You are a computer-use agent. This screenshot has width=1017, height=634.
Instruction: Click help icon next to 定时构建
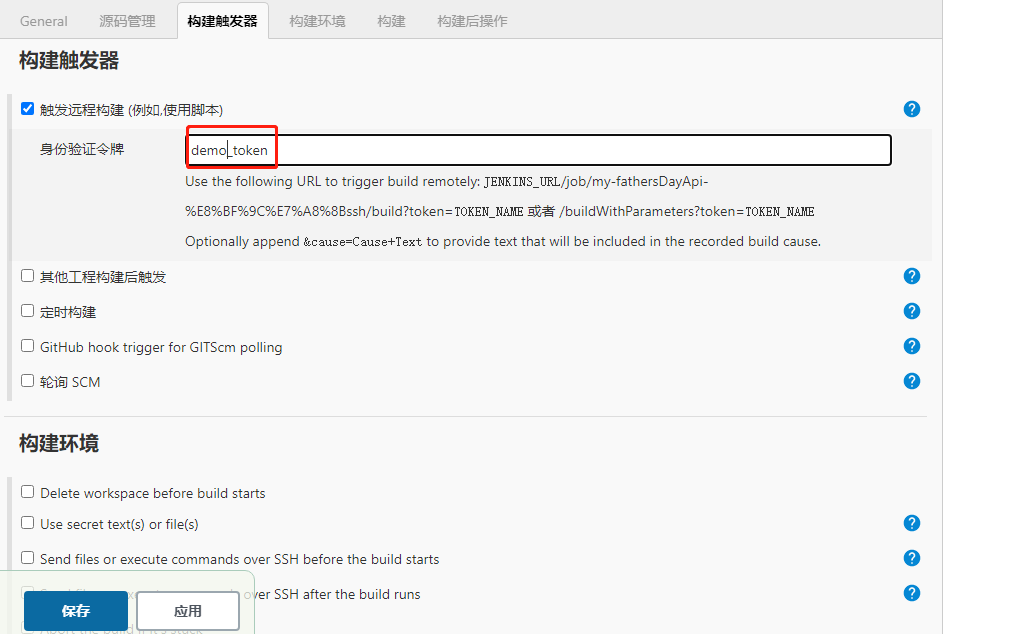[911, 311]
